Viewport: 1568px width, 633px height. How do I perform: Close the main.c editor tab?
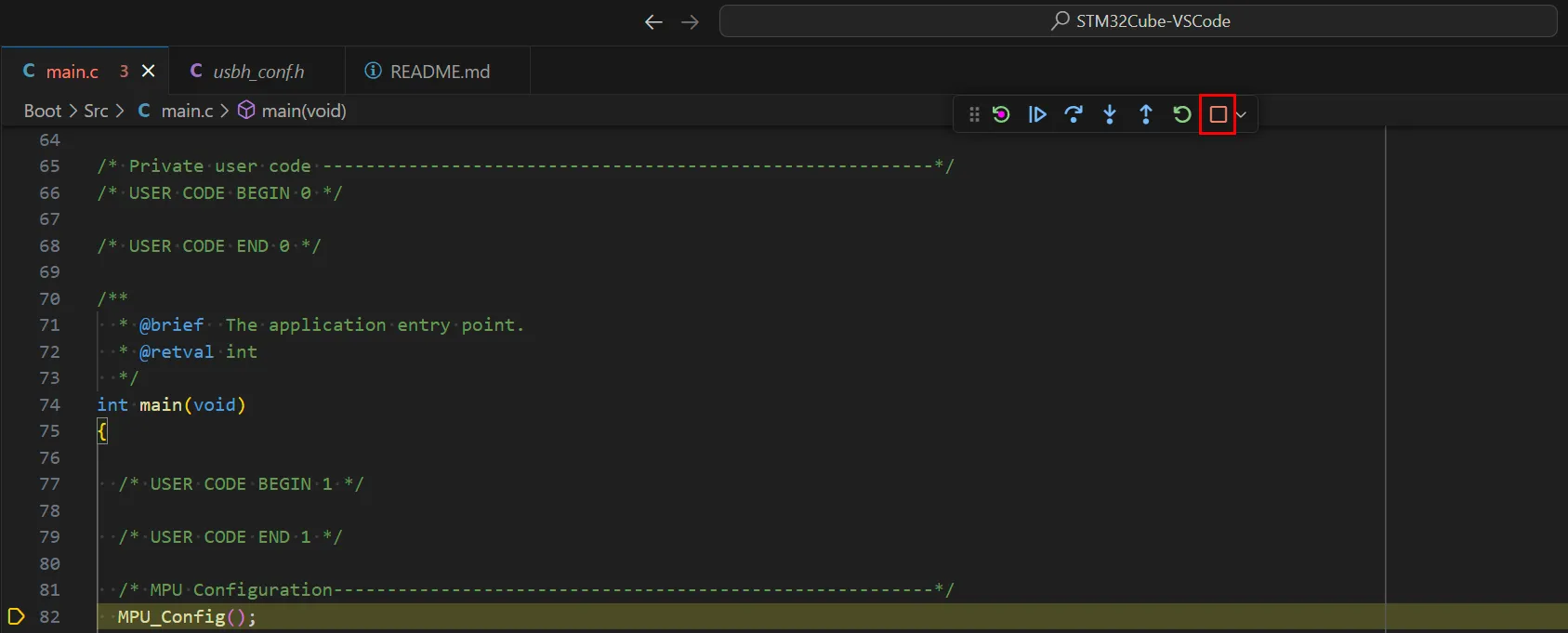[x=148, y=72]
